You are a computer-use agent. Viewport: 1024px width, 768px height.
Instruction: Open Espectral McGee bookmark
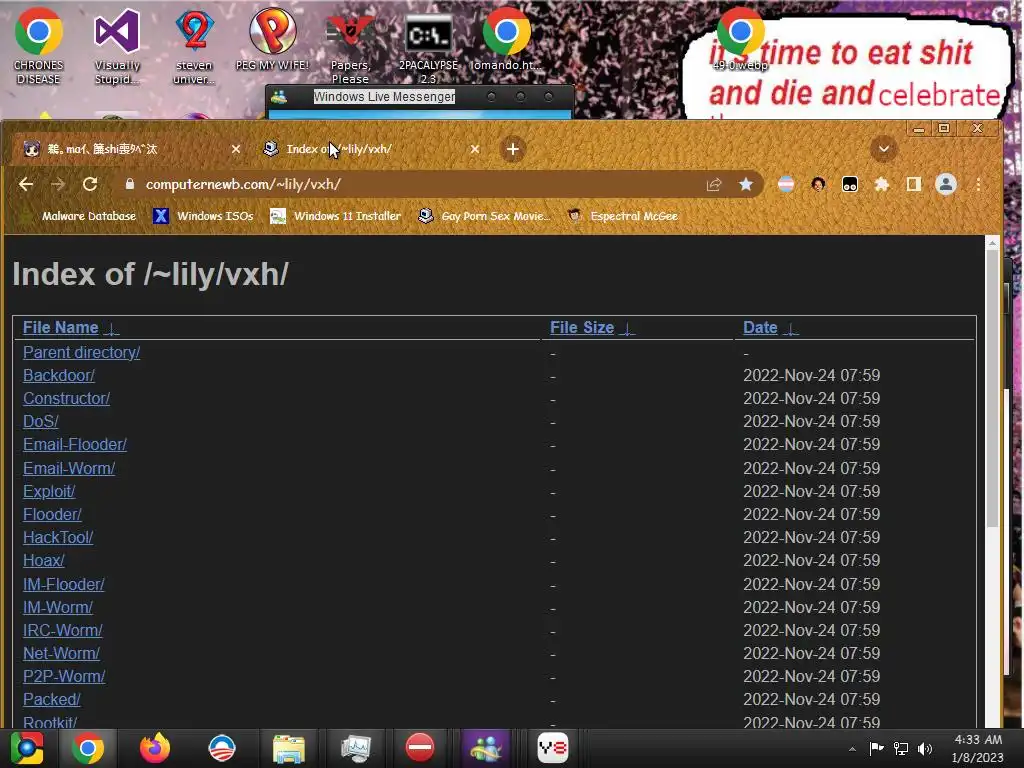[623, 216]
